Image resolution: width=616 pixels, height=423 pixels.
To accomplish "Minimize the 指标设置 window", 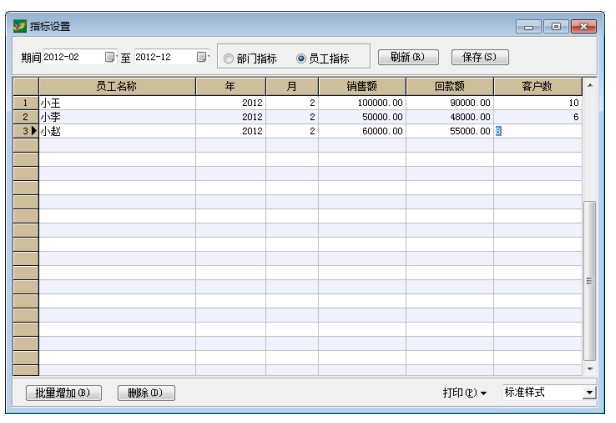I will click(x=528, y=27).
